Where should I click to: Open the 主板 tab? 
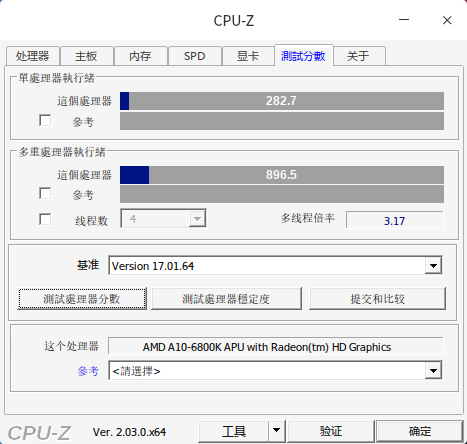coord(86,56)
